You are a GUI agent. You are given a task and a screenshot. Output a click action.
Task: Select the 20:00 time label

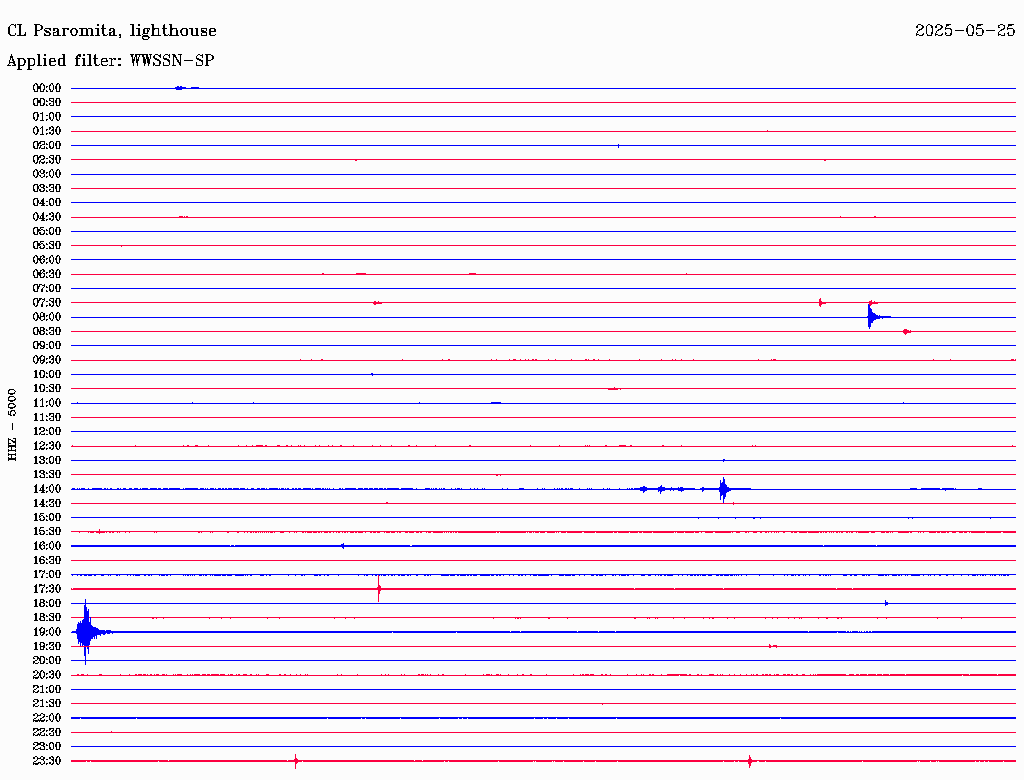click(47, 660)
